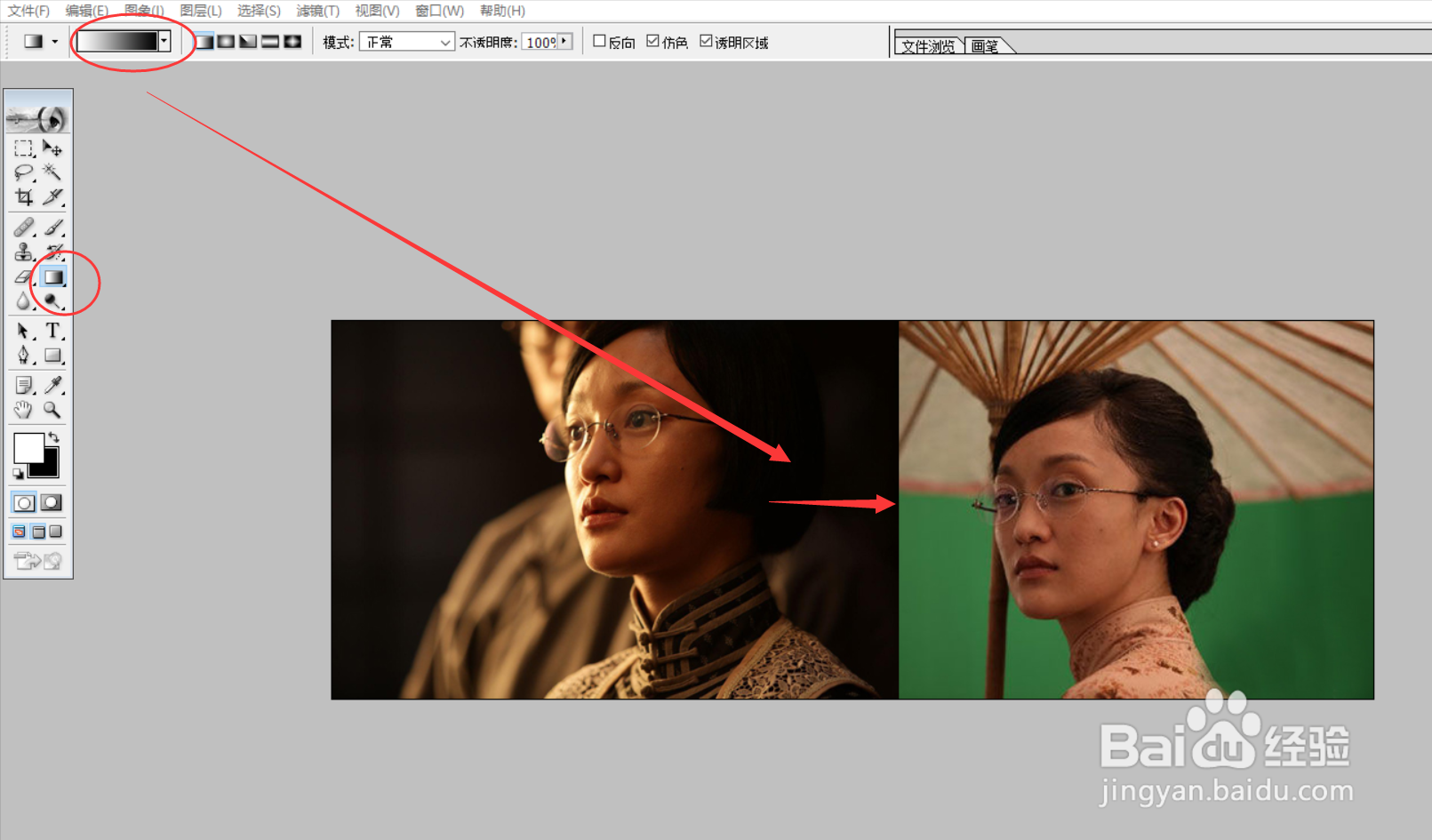Switch to Quick Mask Mode

(x=52, y=502)
